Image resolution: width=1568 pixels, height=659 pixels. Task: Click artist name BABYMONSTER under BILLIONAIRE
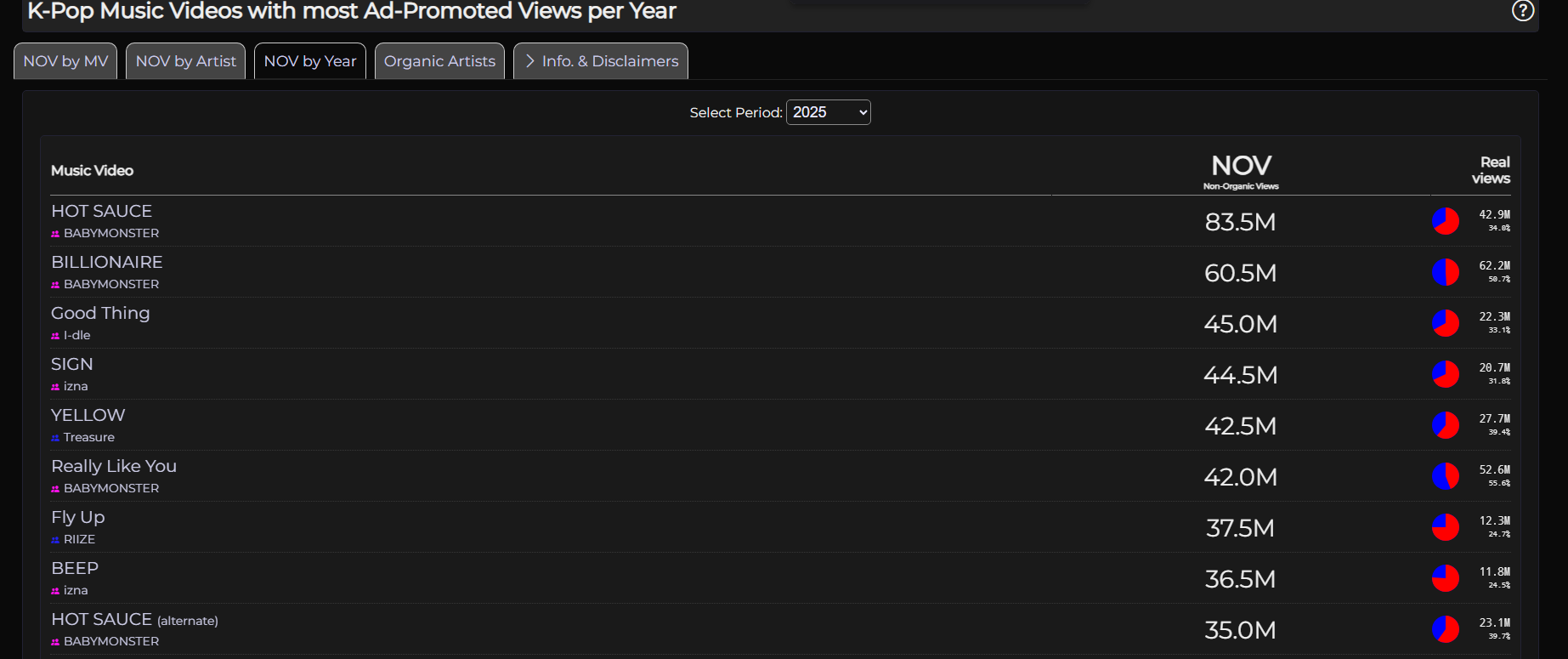click(x=111, y=284)
